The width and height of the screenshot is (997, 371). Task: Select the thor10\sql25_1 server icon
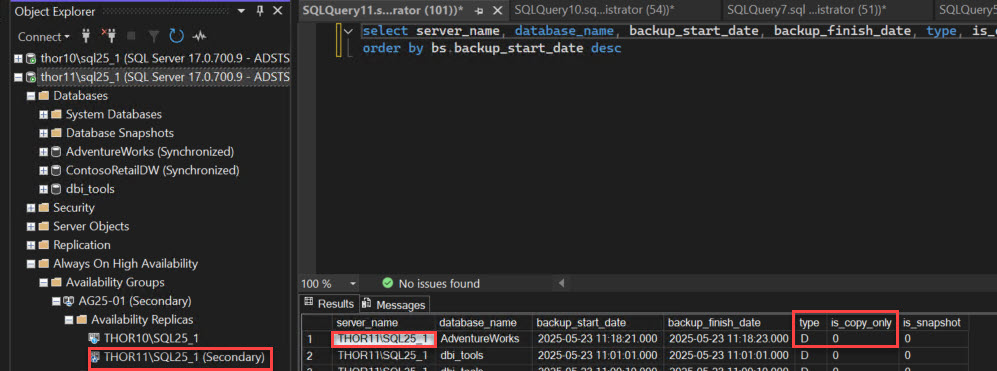pos(30,59)
